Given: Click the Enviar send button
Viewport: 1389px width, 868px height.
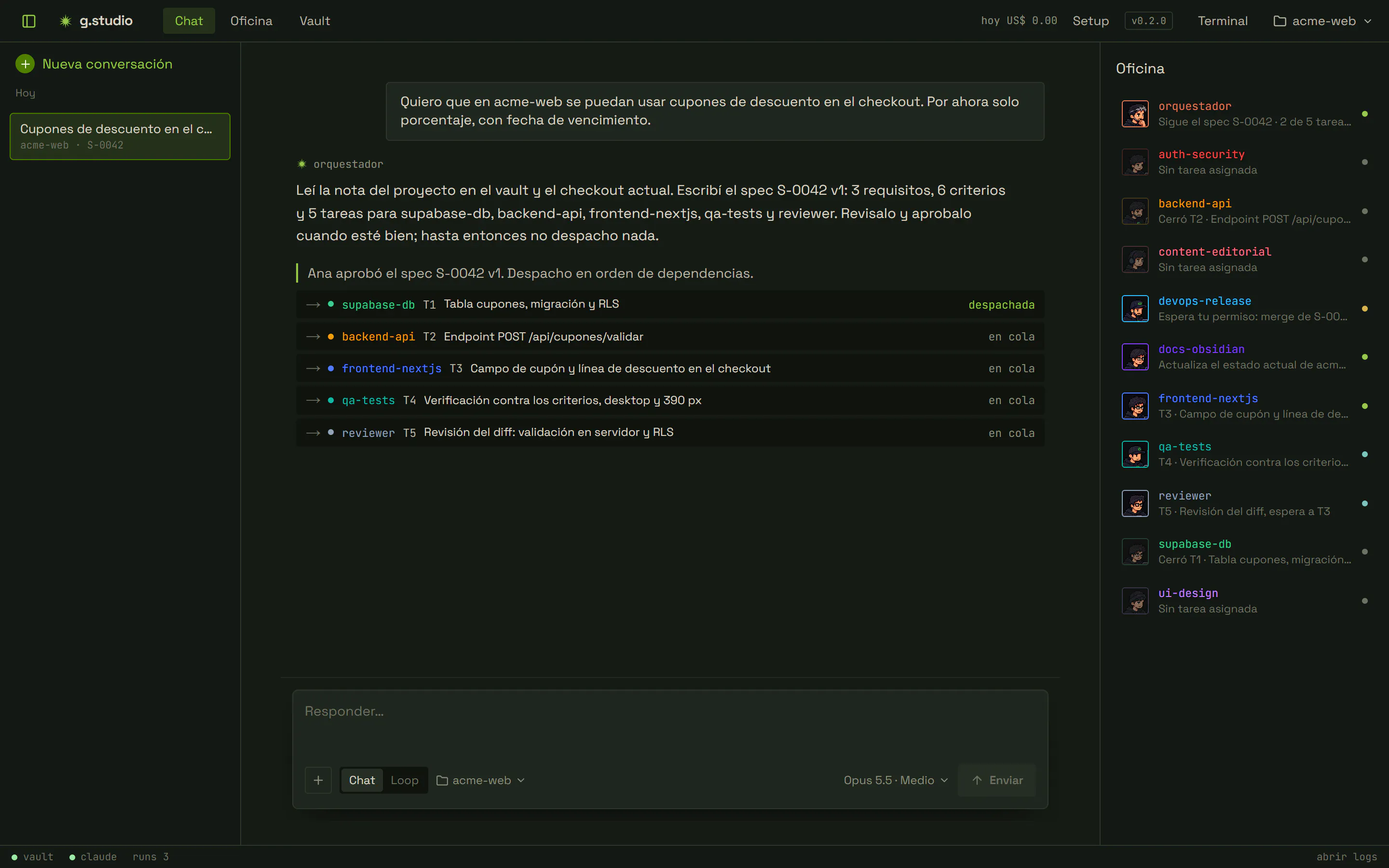Looking at the screenshot, I should pos(997,780).
